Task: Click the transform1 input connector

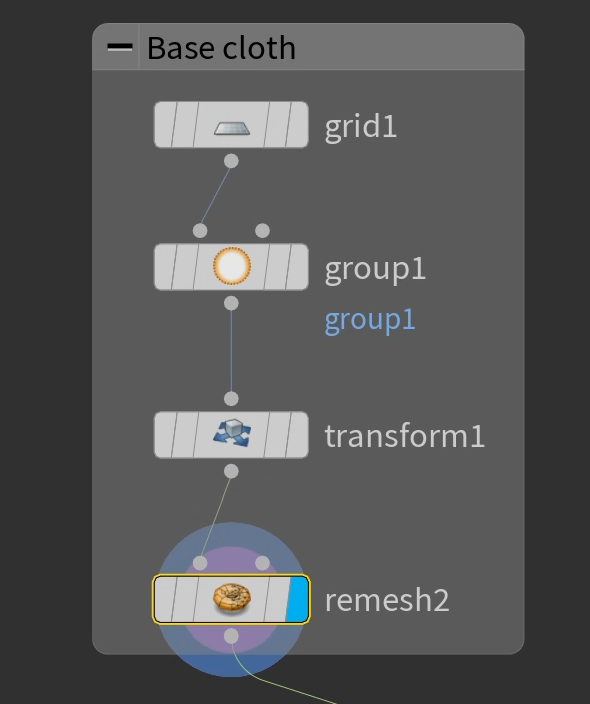Action: tap(231, 398)
